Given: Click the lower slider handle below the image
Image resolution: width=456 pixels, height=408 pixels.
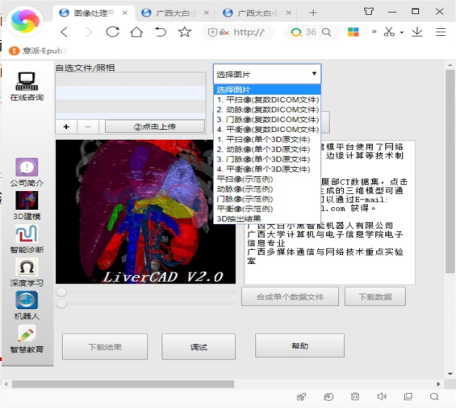Looking at the screenshot, I should click(61, 304).
